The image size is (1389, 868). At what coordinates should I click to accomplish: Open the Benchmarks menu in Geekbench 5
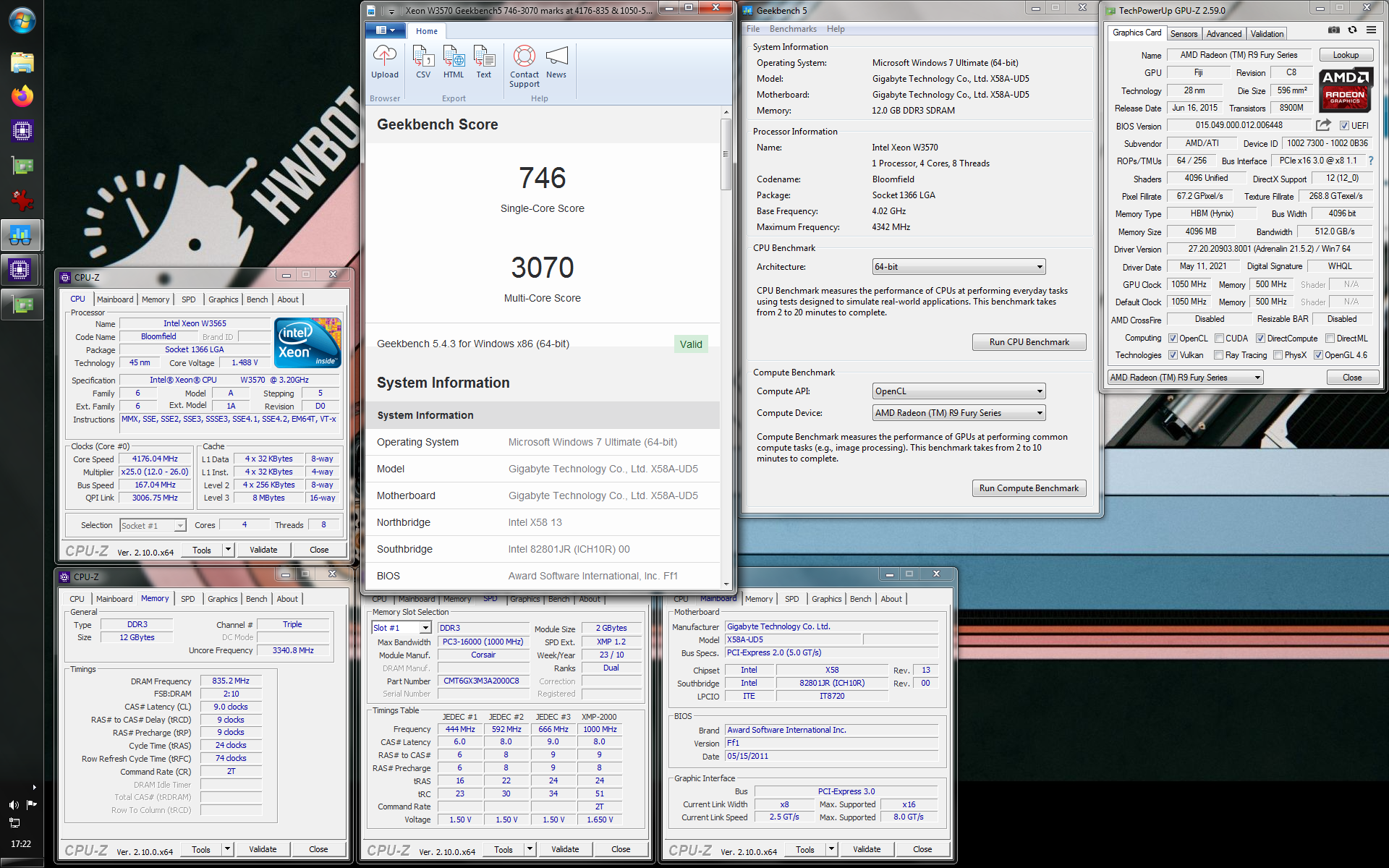(793, 29)
